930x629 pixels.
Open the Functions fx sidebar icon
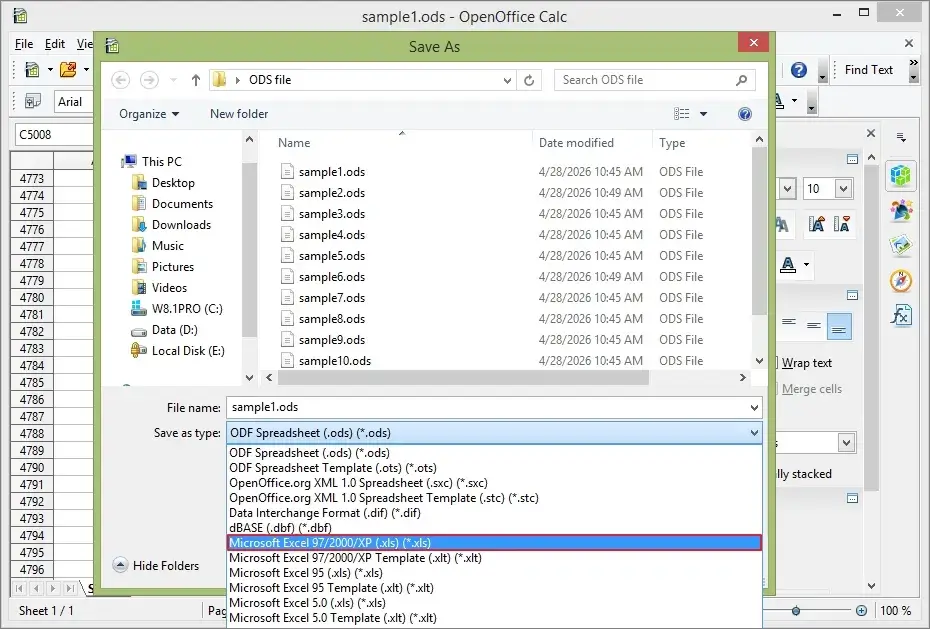(900, 315)
